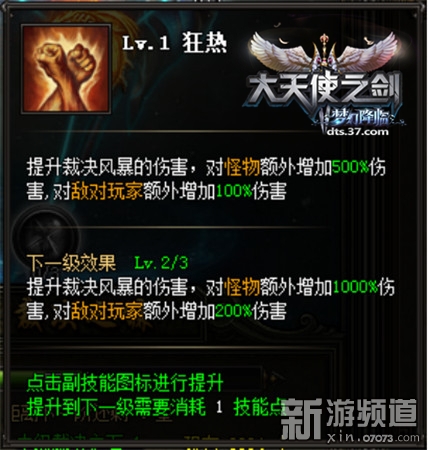Click the 狂热 crossed fists skill icon
Viewport: 428px width, 450px height.
coord(66,69)
